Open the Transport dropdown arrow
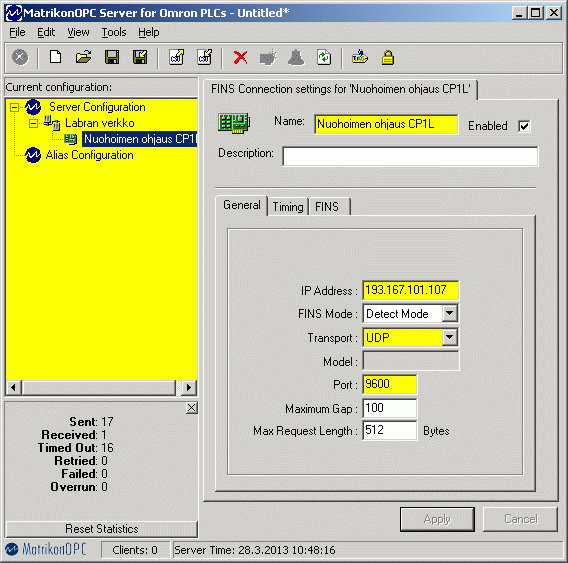Viewport: 568px width, 563px height. click(x=449, y=337)
